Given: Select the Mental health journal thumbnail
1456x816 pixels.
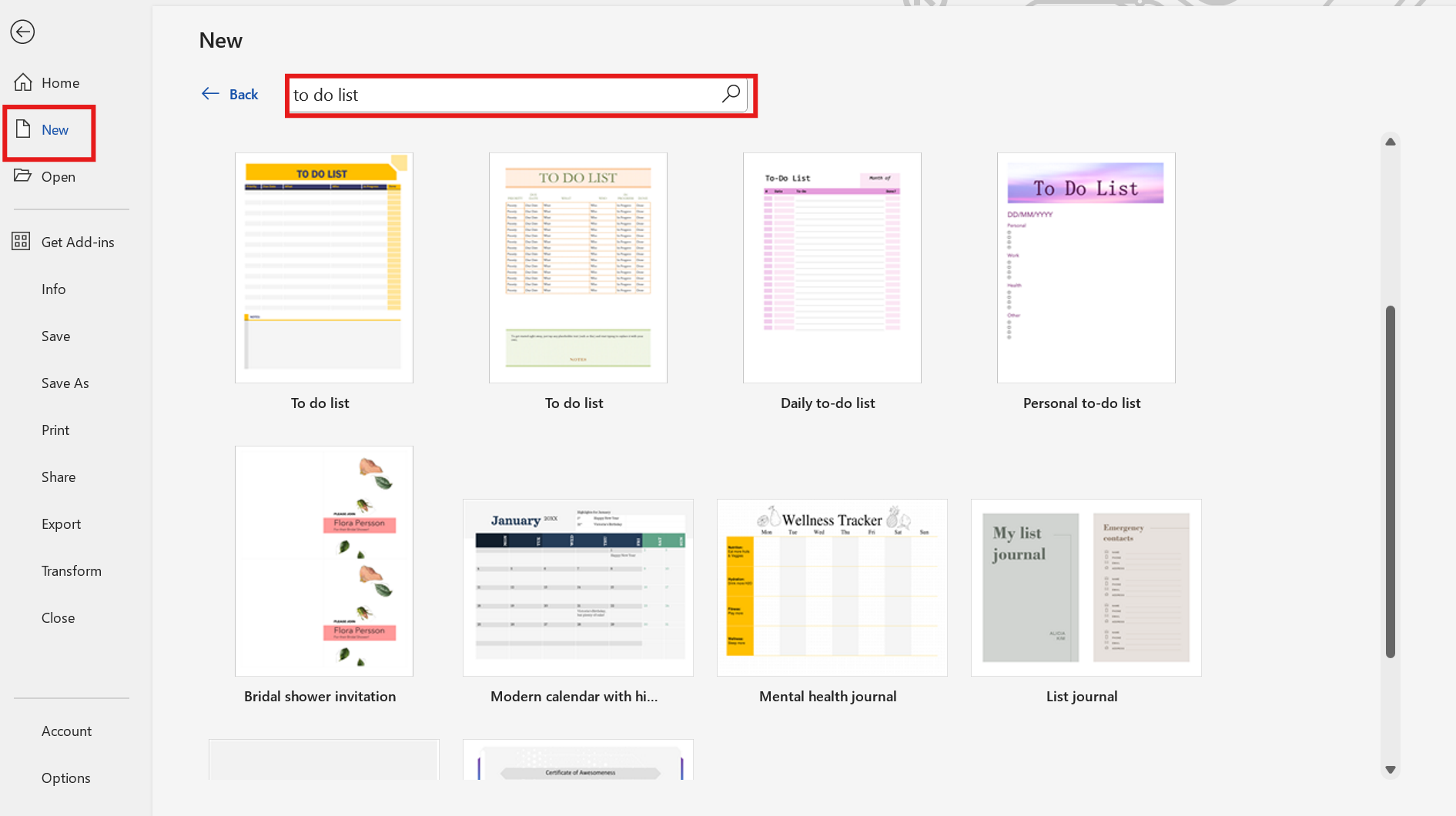Looking at the screenshot, I should 832,587.
